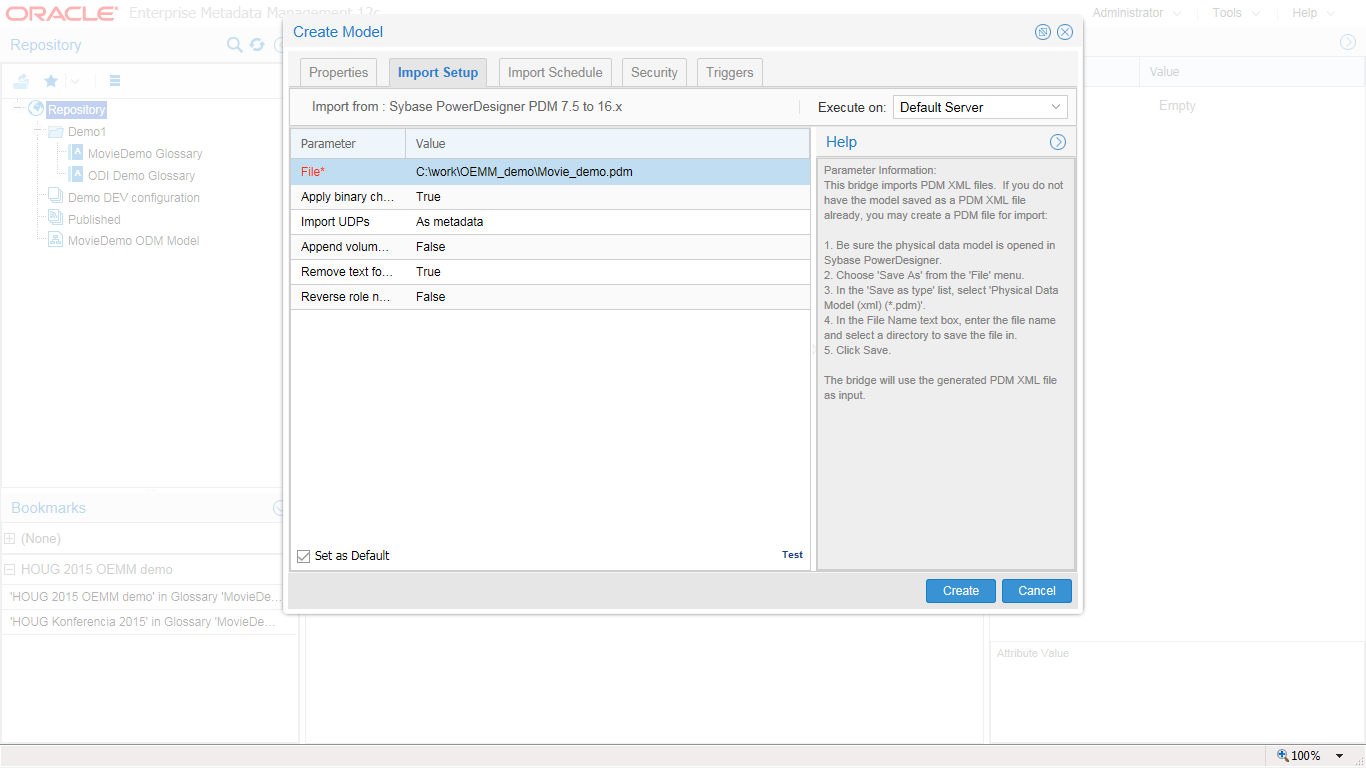Select the Append volum... parameter row
Screen dimensions: 1366x768
(550, 247)
